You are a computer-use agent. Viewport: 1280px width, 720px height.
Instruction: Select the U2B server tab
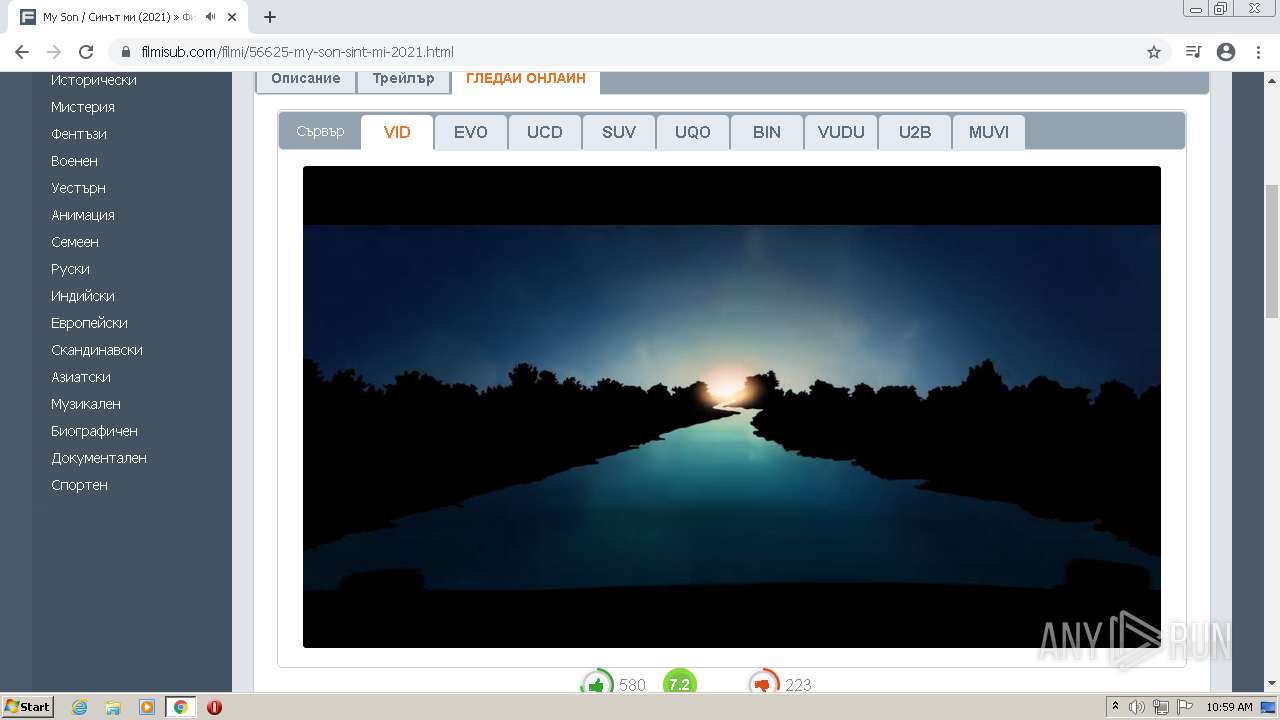point(915,132)
